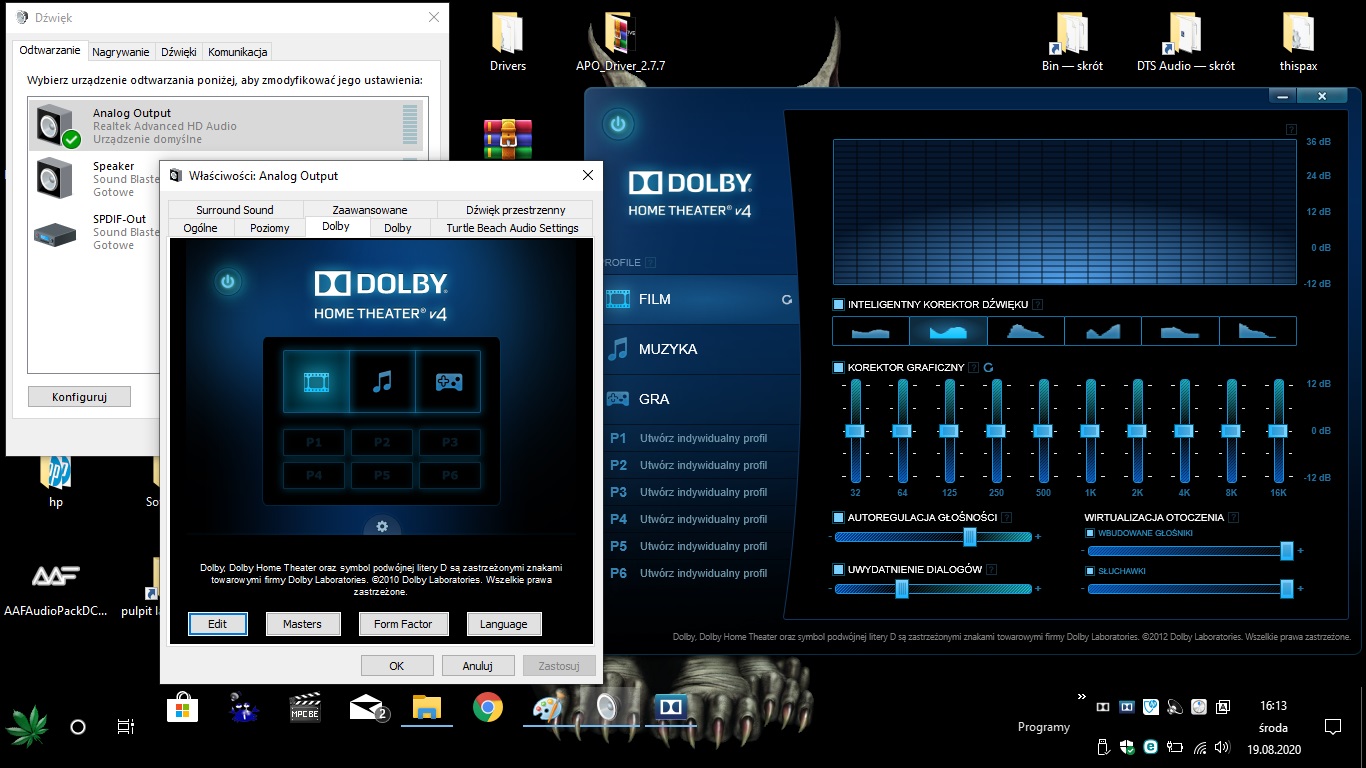Toggle Korektor Graficzny checkbox
The image size is (1366, 768).
click(x=838, y=368)
